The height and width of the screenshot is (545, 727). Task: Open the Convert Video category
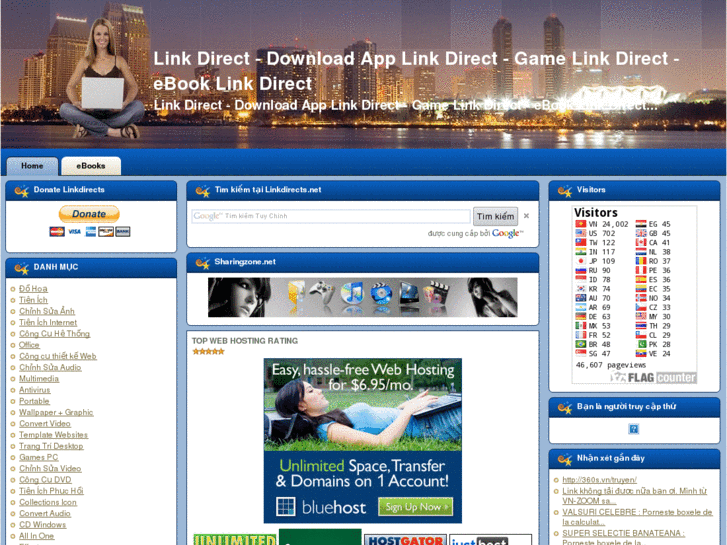tap(45, 423)
